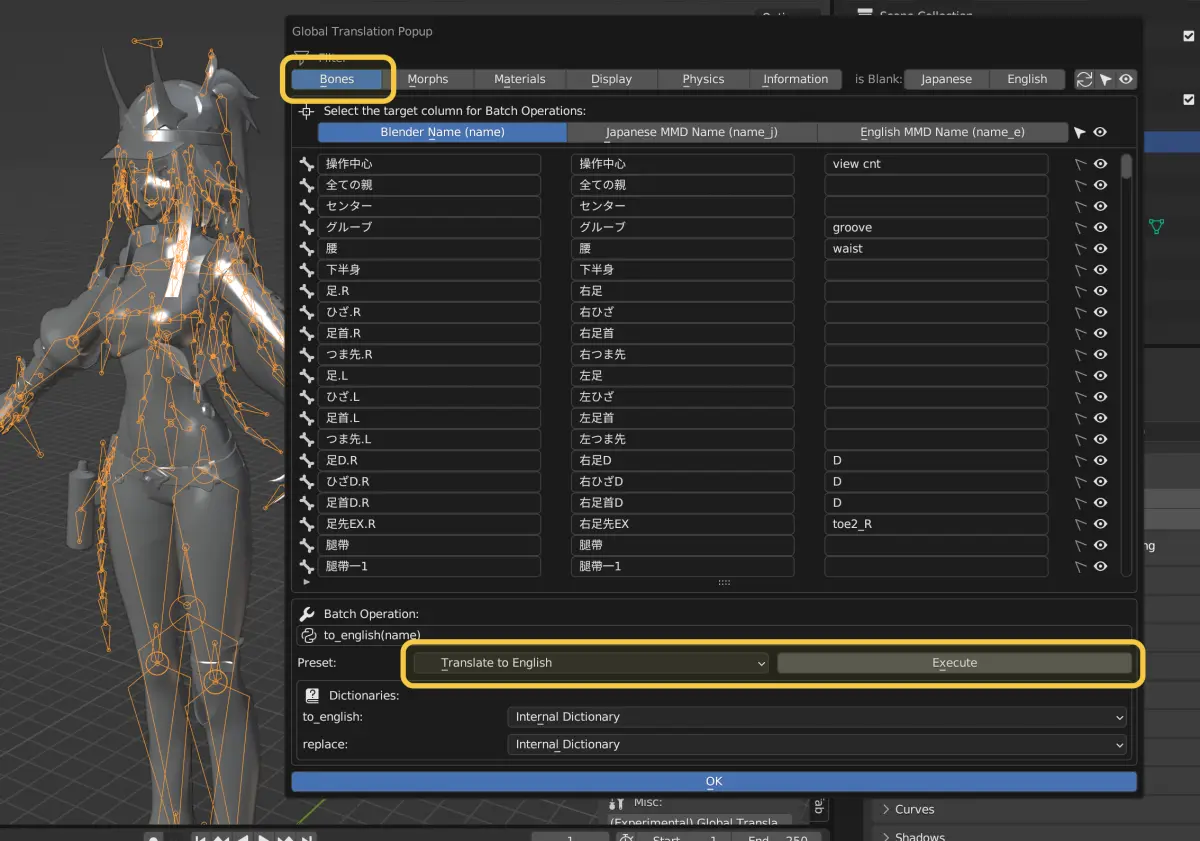Open the to_english dictionary dropdown
This screenshot has height=841, width=1200.
coord(817,717)
